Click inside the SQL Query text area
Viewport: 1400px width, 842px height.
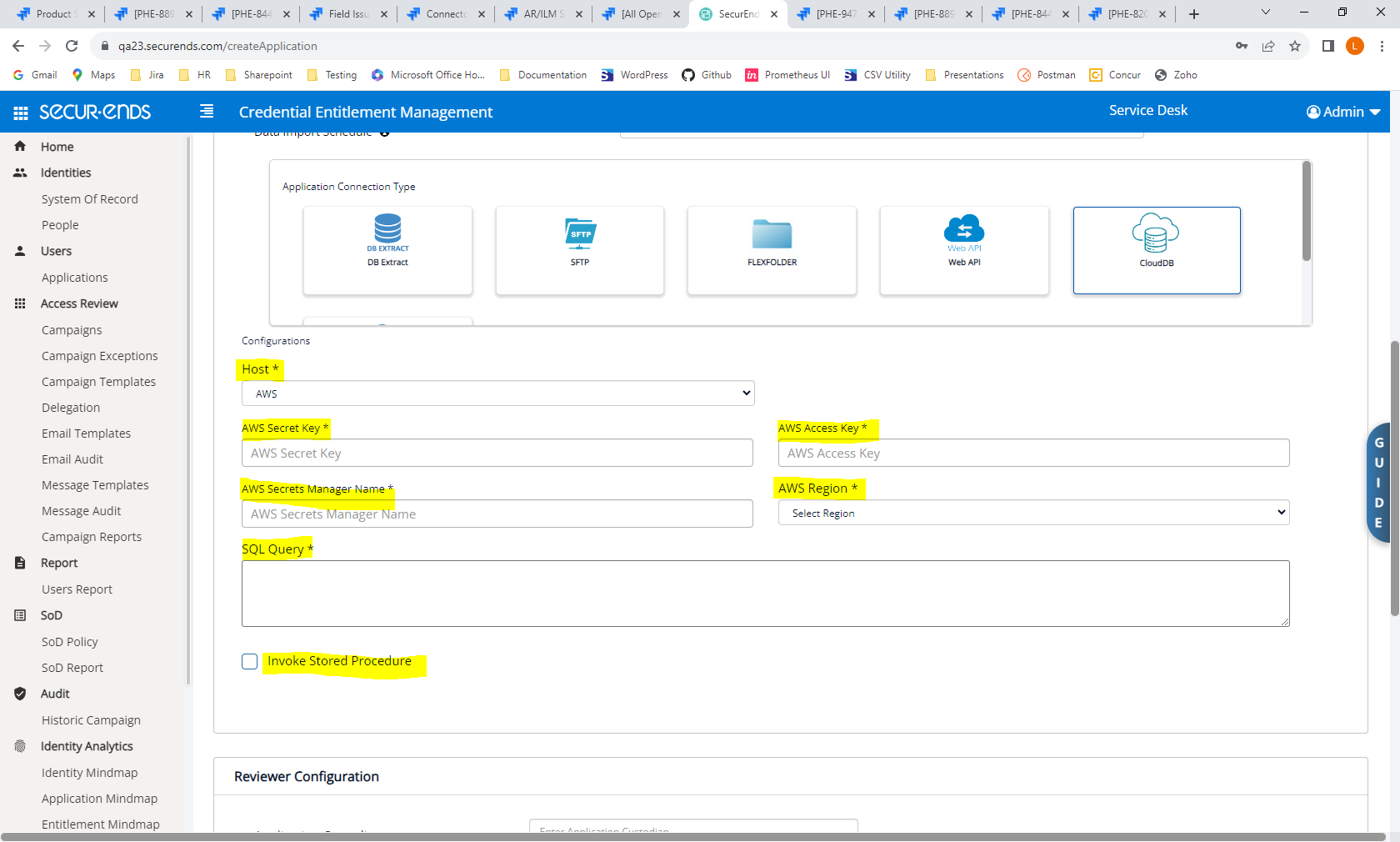pos(765,593)
